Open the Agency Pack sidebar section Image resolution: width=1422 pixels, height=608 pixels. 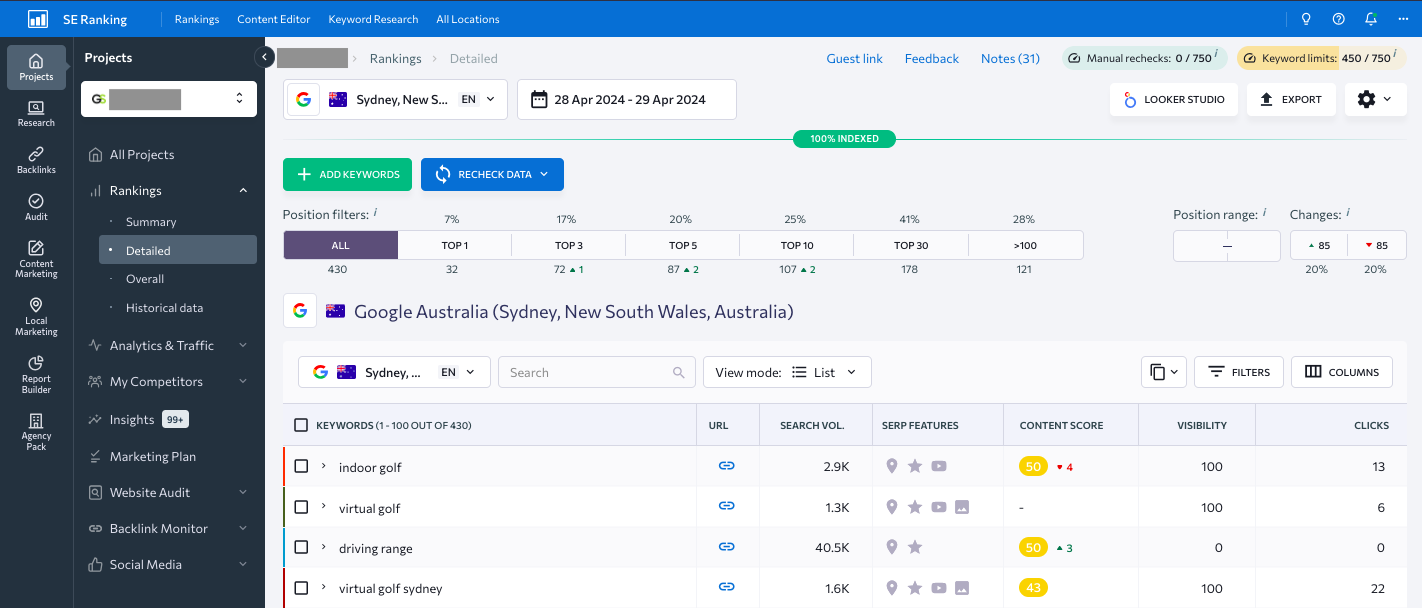pos(36,432)
